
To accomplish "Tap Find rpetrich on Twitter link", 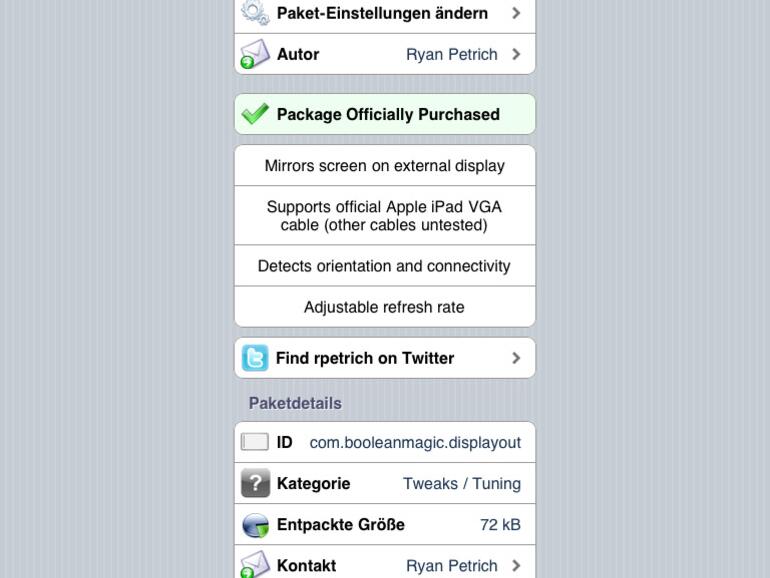I will (x=365, y=358).
